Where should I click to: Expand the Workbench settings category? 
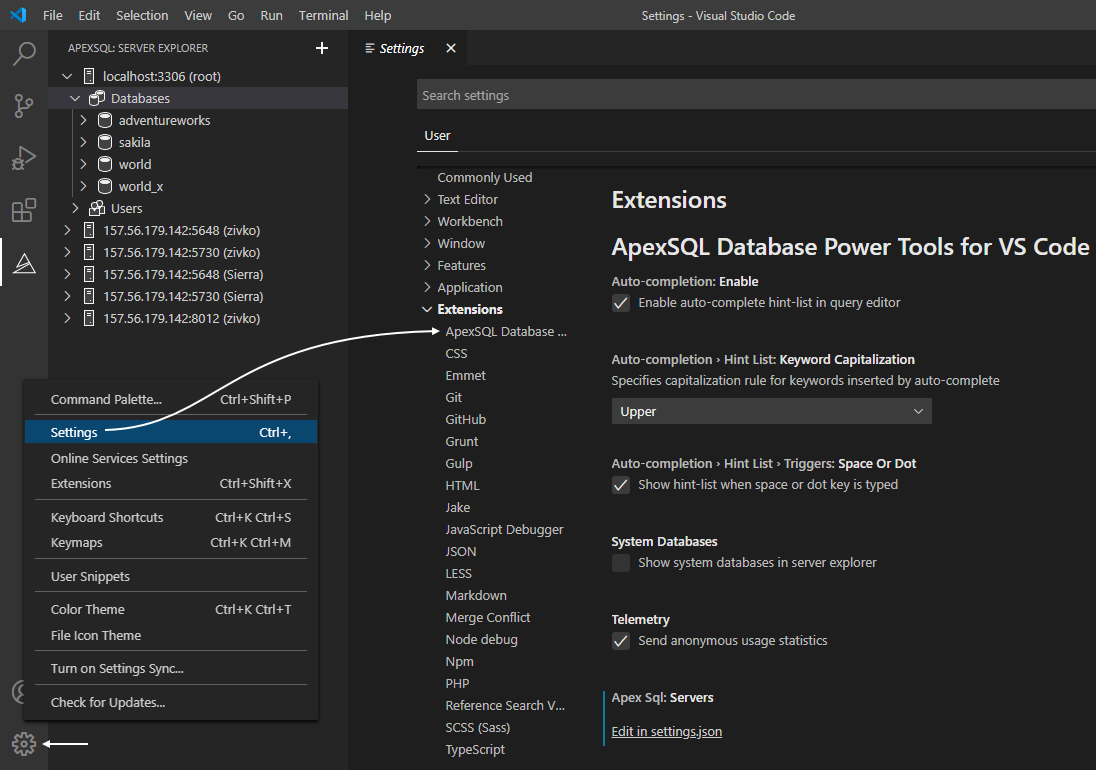(x=427, y=221)
